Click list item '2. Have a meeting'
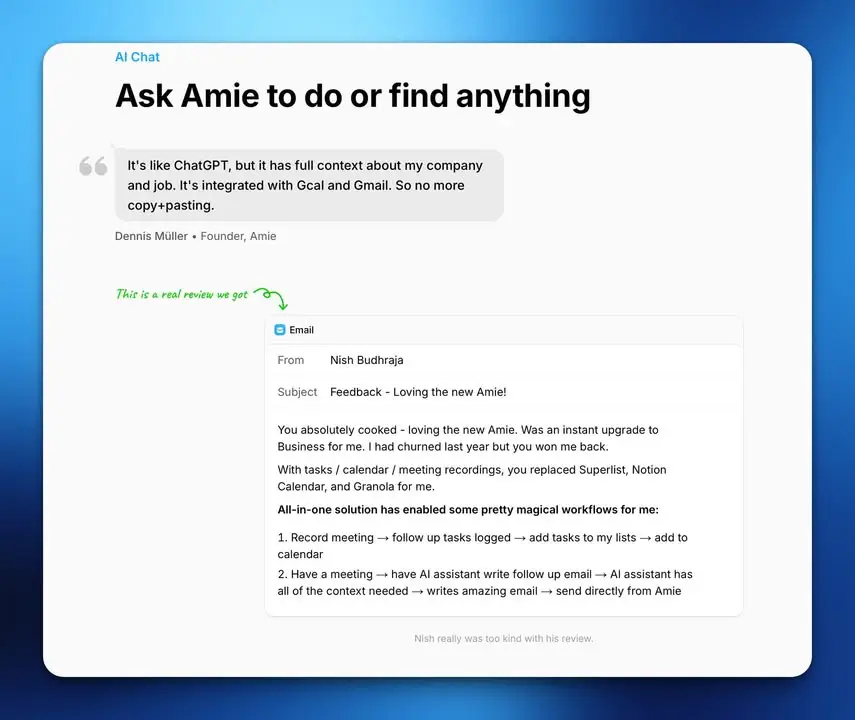855x720 pixels. tap(485, 583)
